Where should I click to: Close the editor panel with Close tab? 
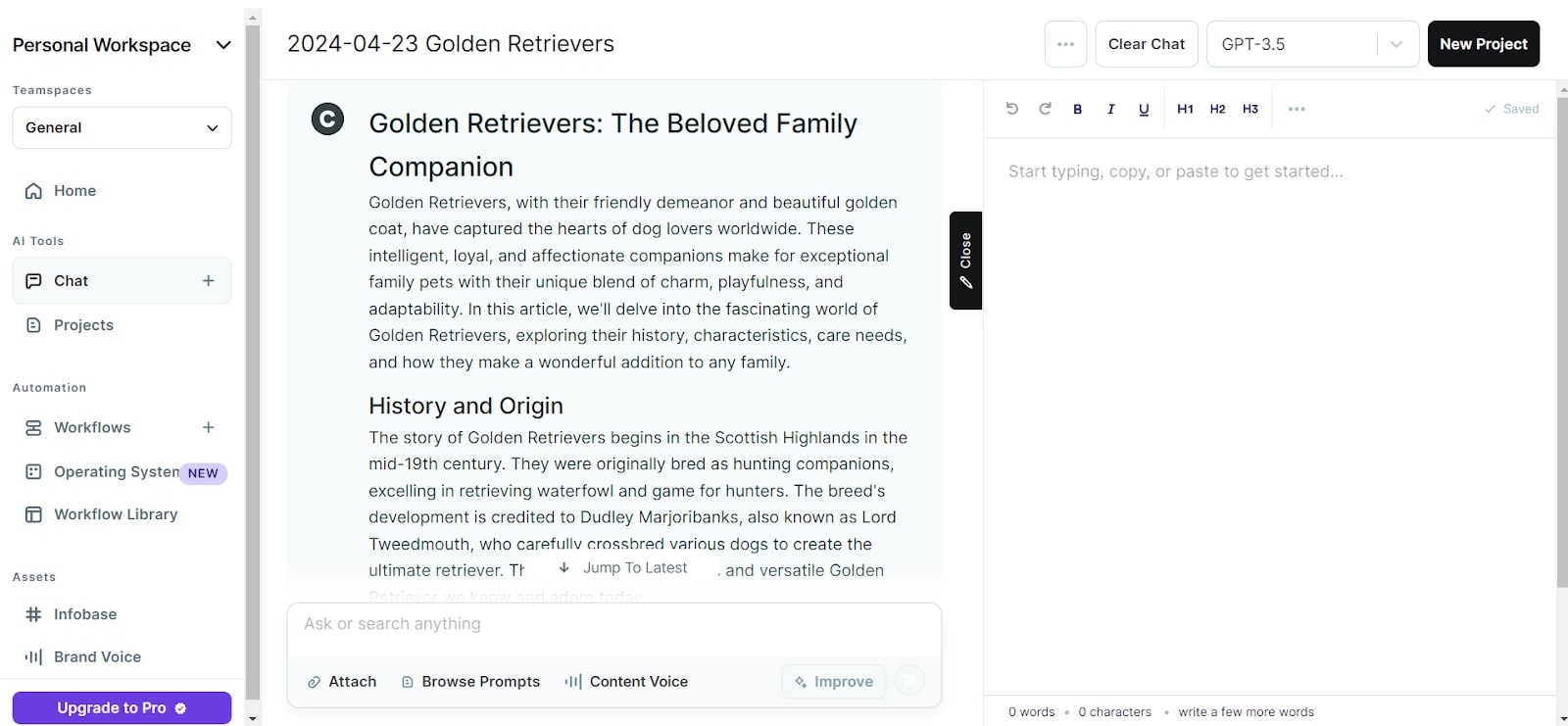click(965, 261)
